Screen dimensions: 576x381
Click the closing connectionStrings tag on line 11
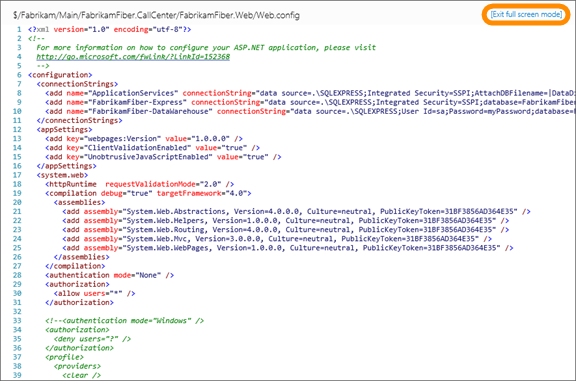[x=79, y=121]
